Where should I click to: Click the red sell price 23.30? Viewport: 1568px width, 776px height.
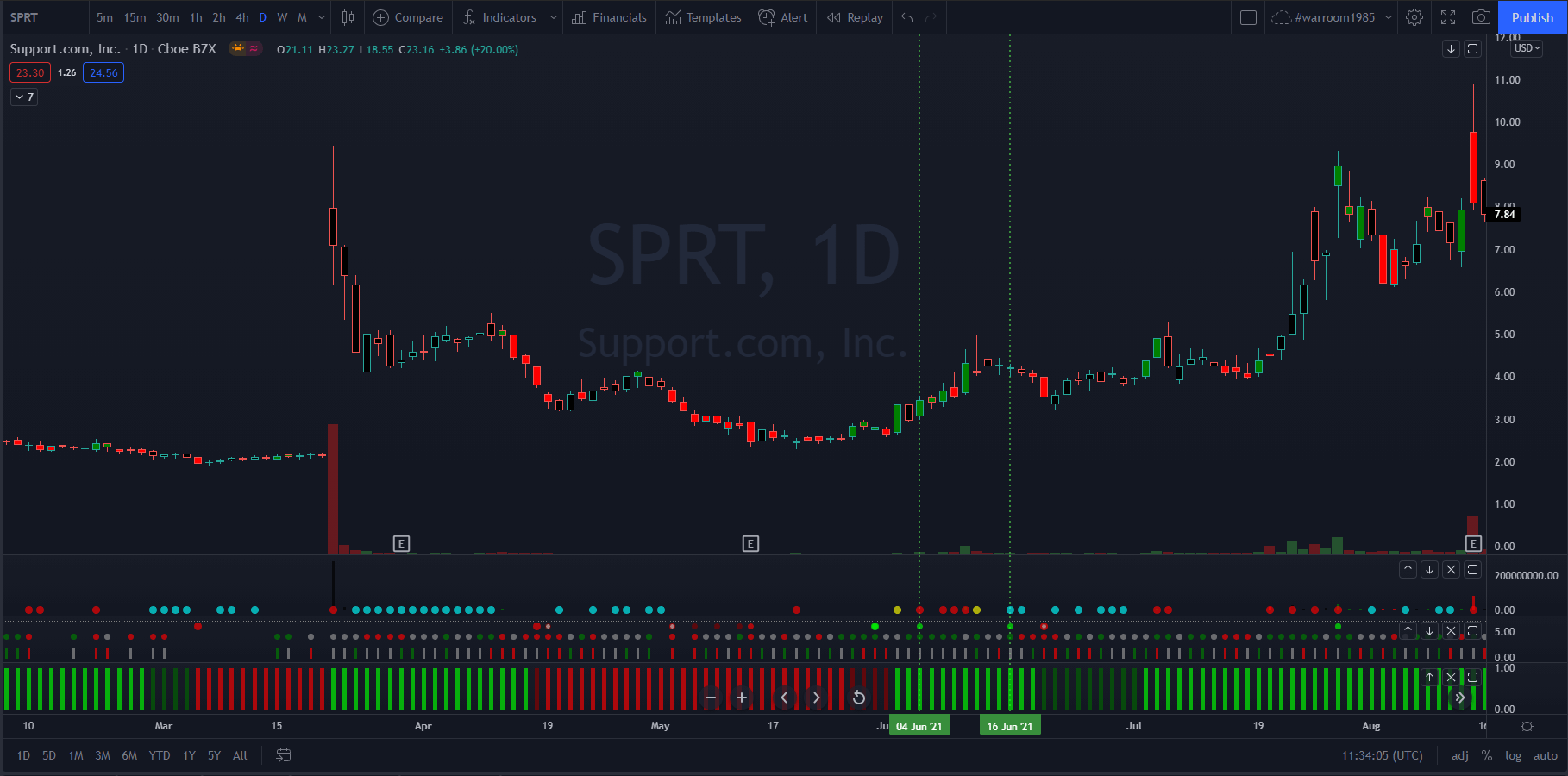(x=30, y=73)
